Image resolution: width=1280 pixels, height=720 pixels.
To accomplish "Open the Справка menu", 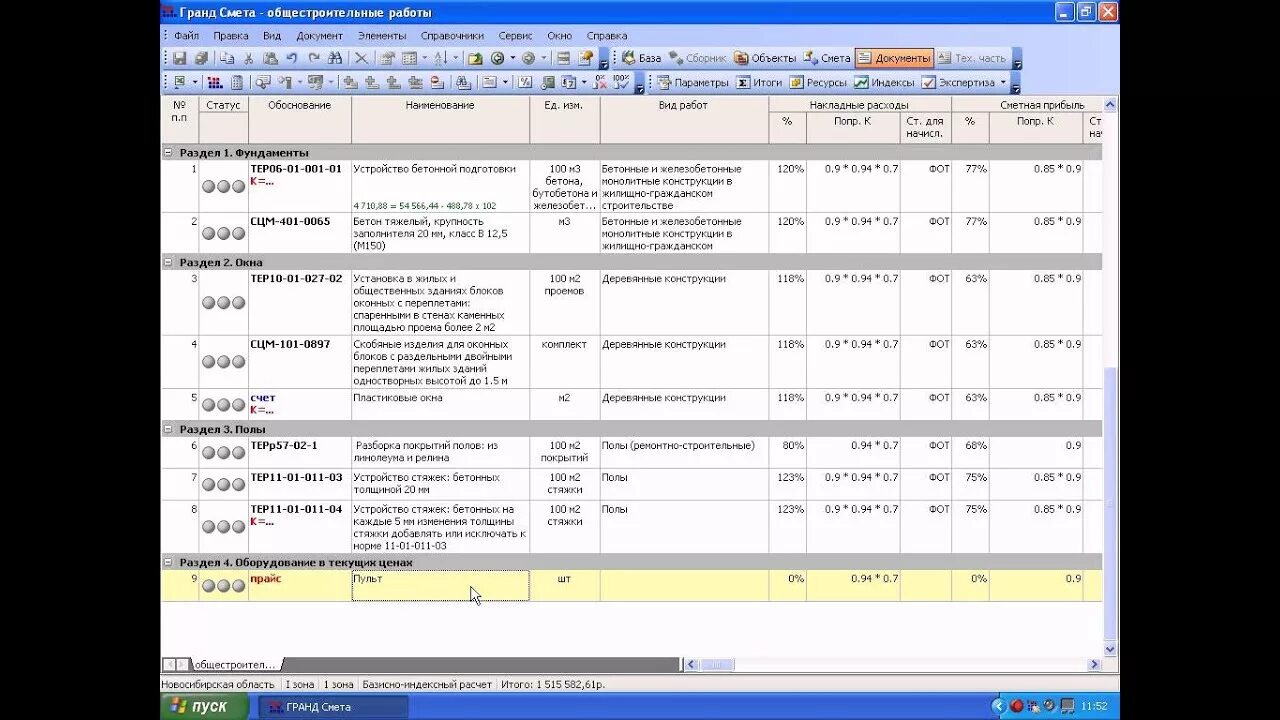I will (x=607, y=35).
